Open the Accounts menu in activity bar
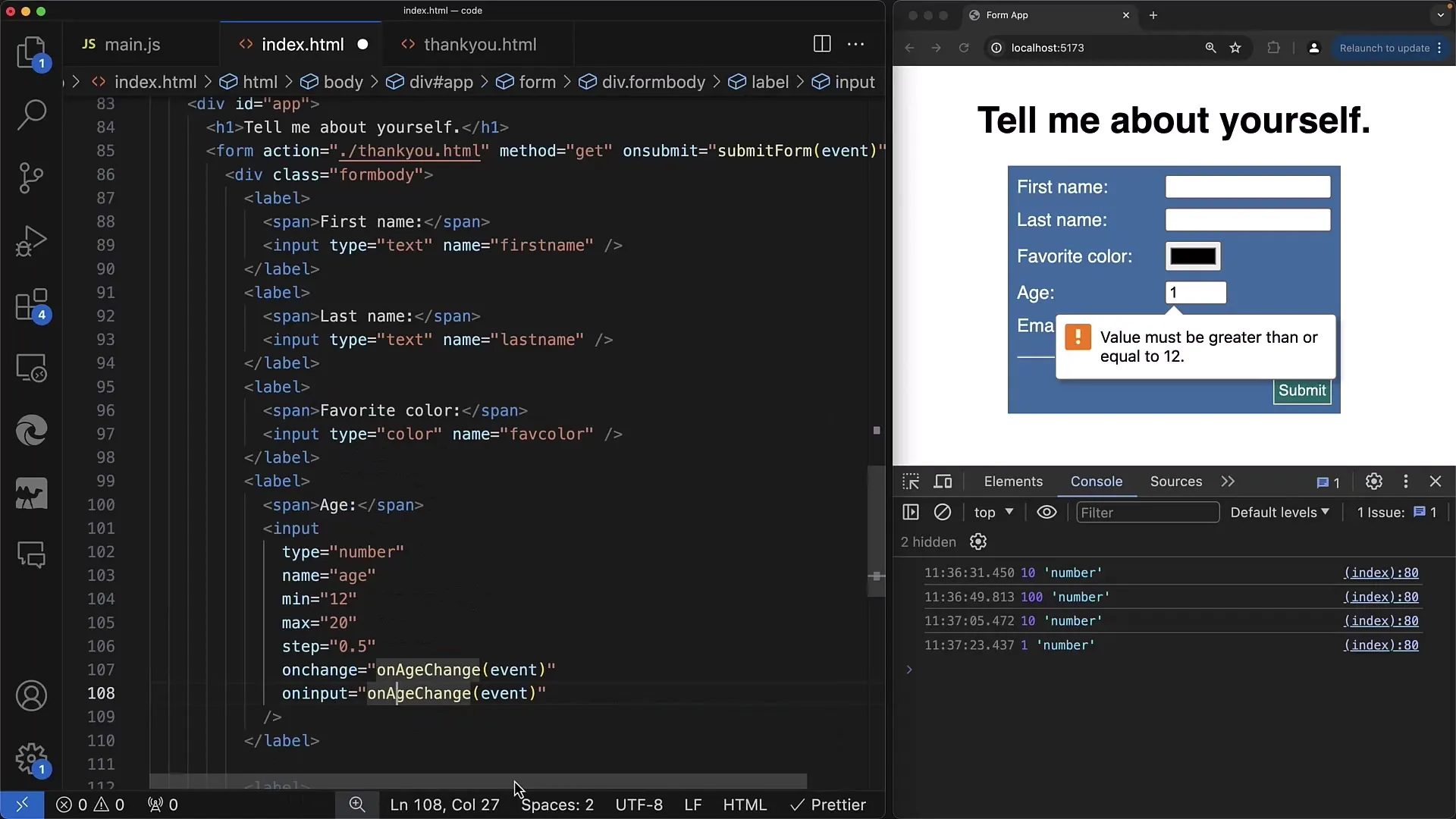This screenshot has width=1456, height=819. click(31, 695)
